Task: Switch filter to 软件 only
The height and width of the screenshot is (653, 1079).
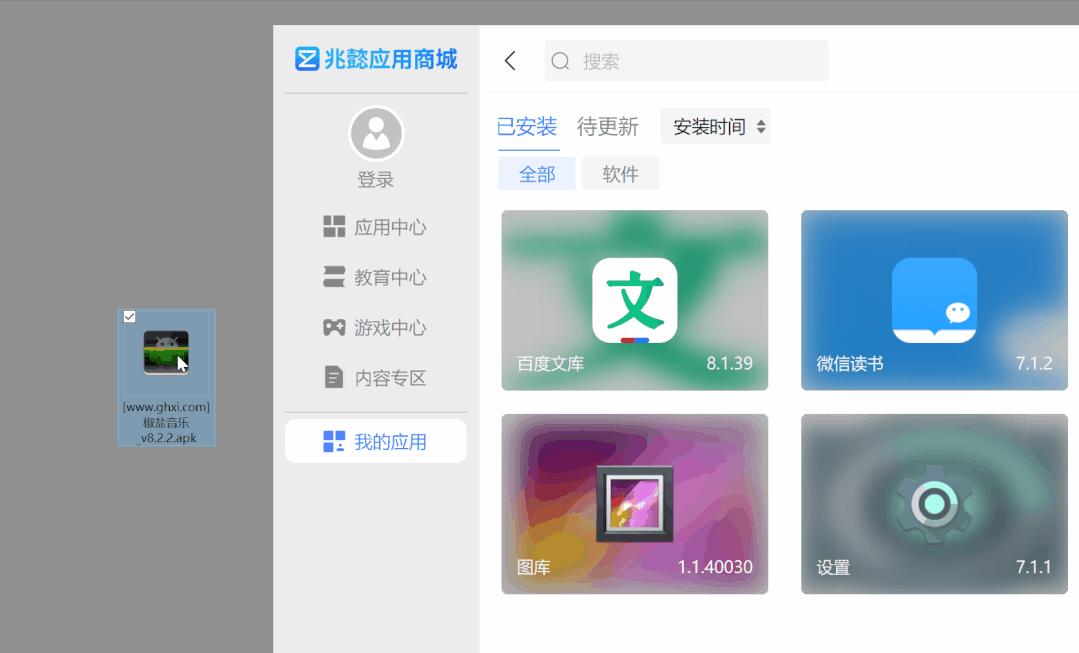Action: 620,172
